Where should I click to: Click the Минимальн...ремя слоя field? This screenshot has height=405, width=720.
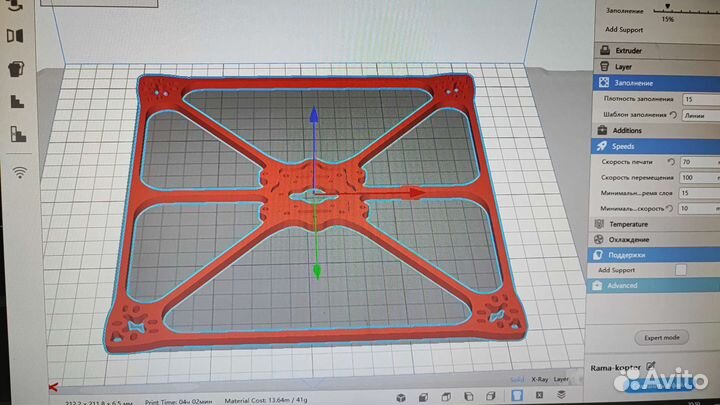point(699,193)
